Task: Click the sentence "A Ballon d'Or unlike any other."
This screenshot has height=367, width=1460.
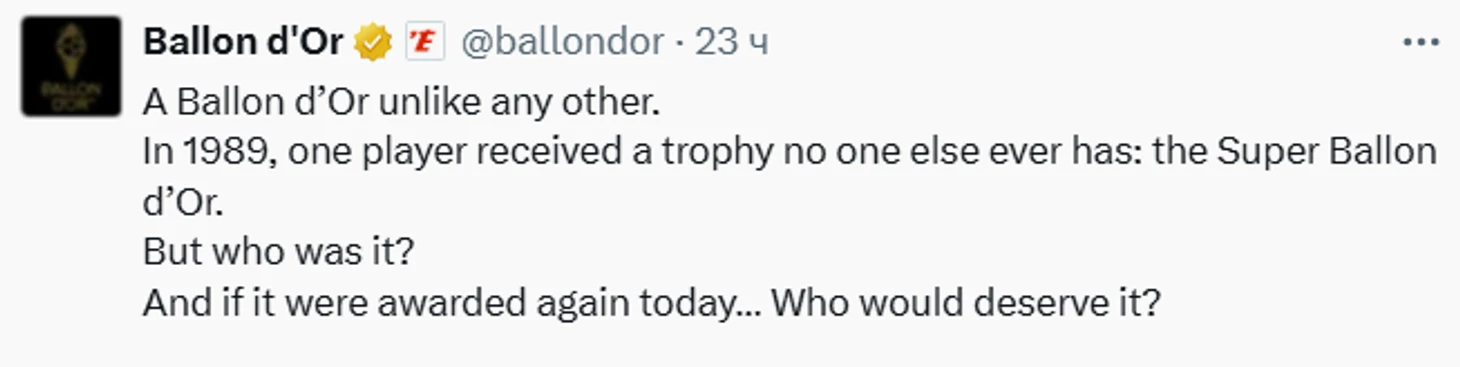Action: pos(402,102)
